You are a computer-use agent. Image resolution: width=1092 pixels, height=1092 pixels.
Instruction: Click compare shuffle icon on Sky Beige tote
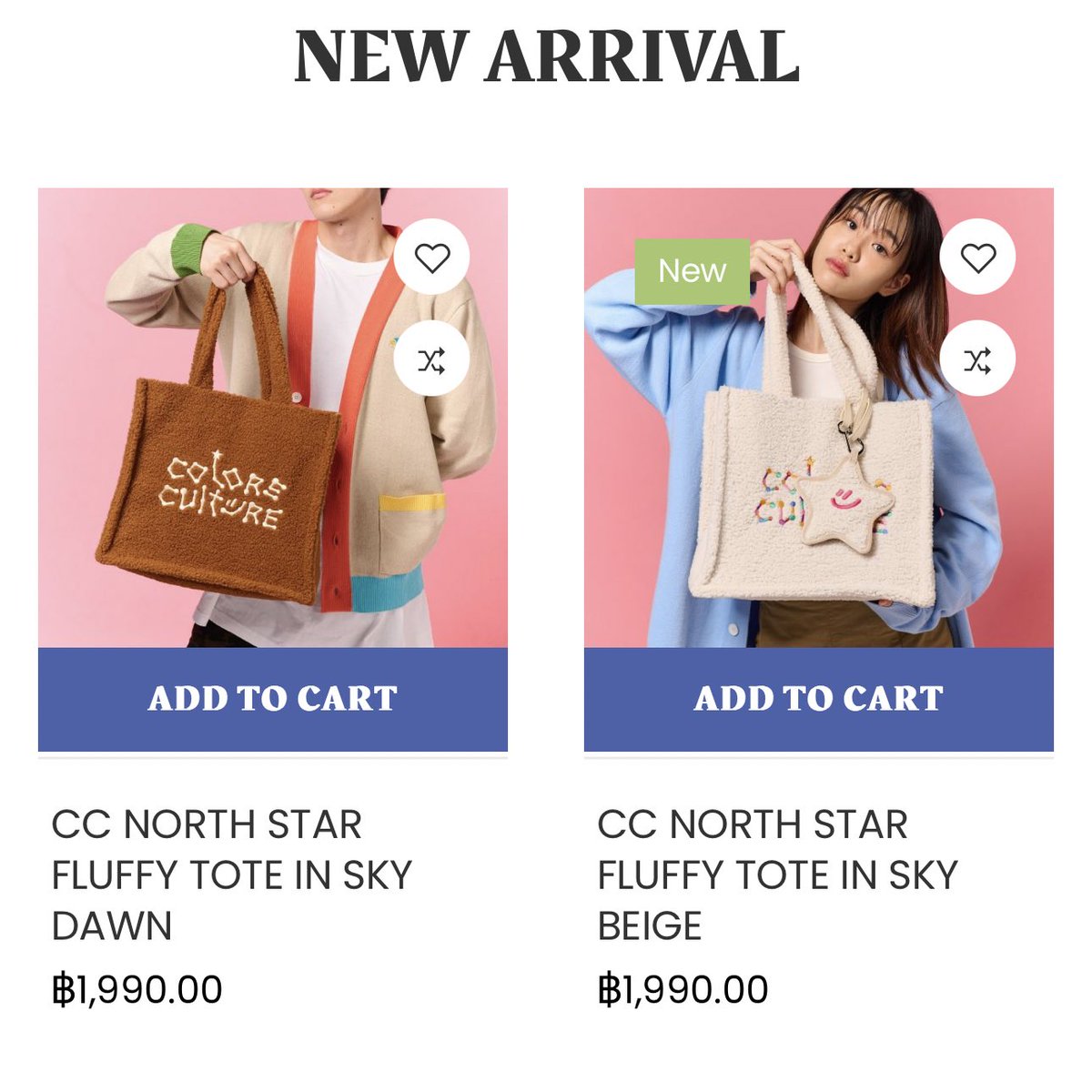pyautogui.click(x=978, y=360)
